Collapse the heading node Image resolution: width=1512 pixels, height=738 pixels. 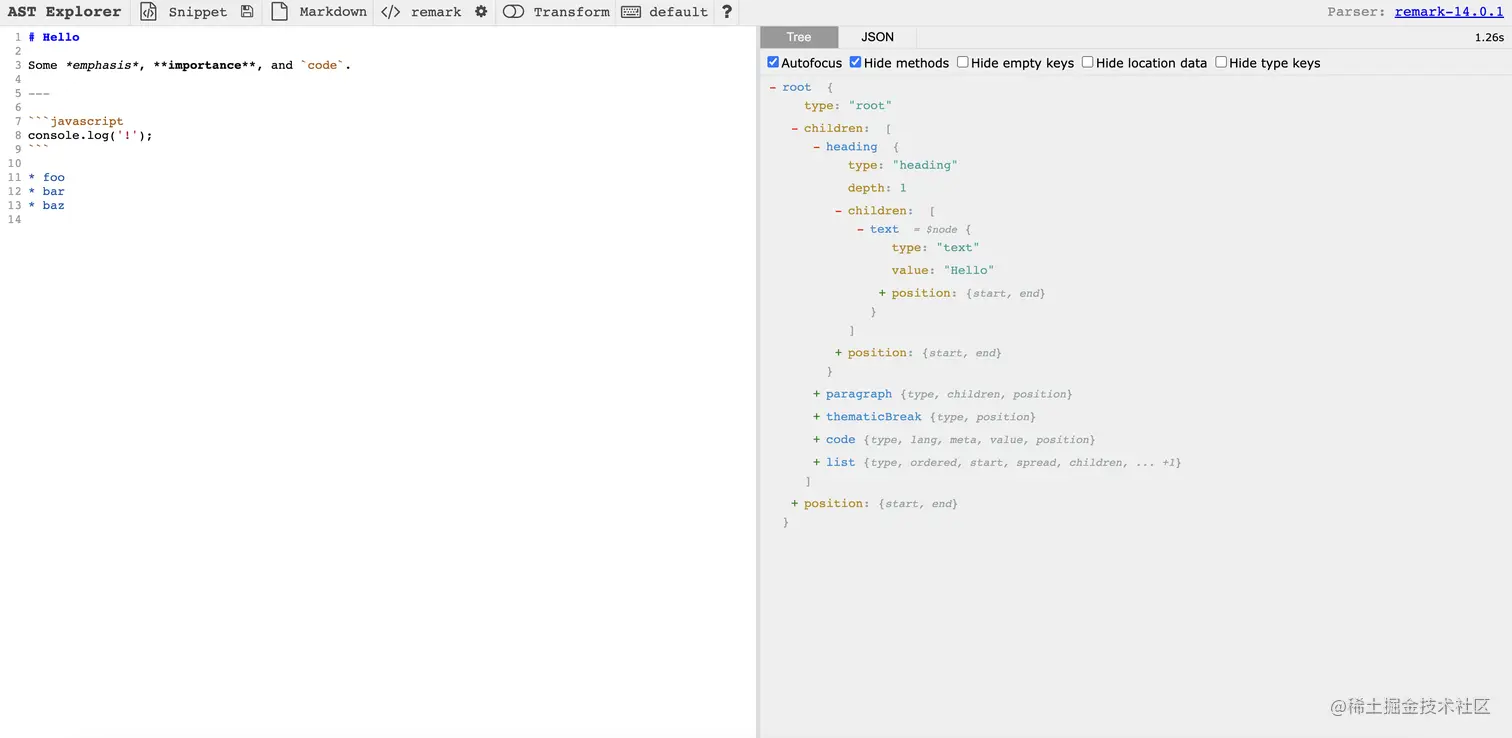coord(817,147)
